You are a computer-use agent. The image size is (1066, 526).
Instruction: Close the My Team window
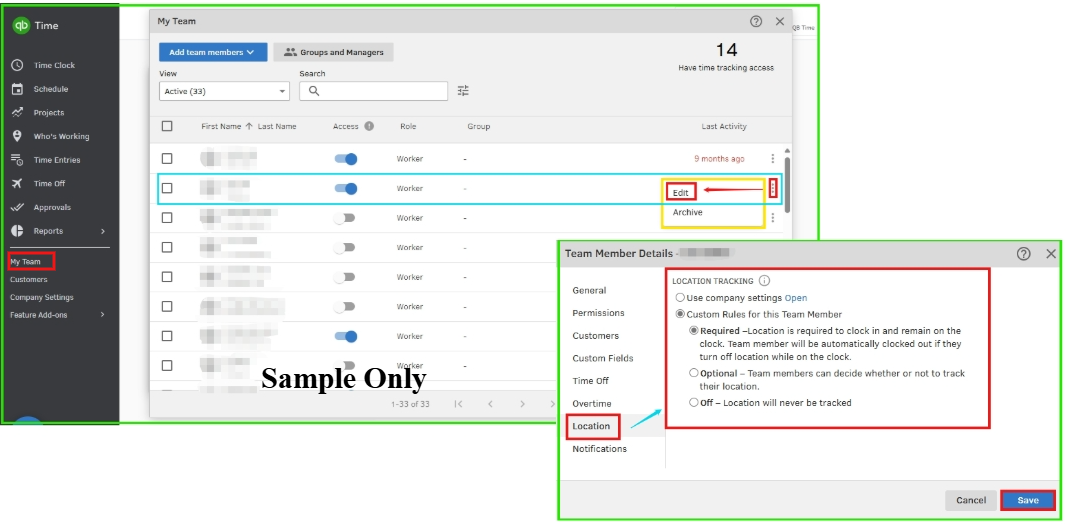tap(780, 21)
